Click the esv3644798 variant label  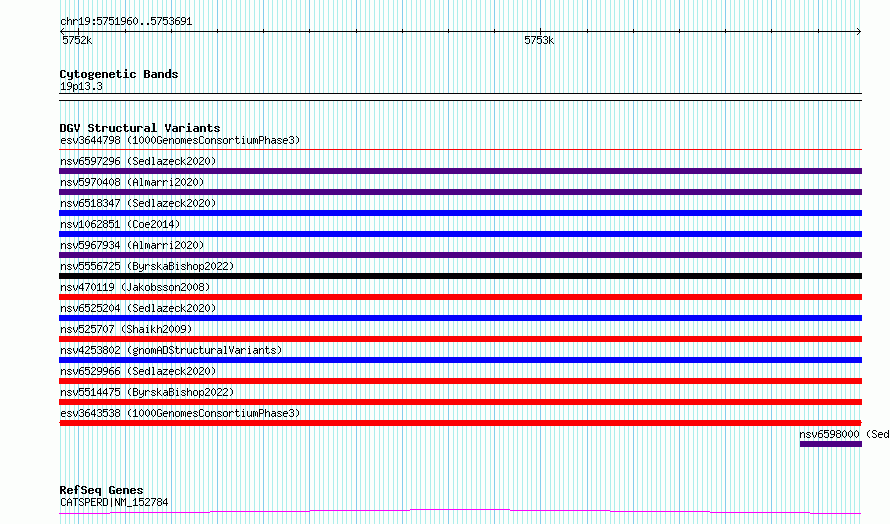[180, 140]
